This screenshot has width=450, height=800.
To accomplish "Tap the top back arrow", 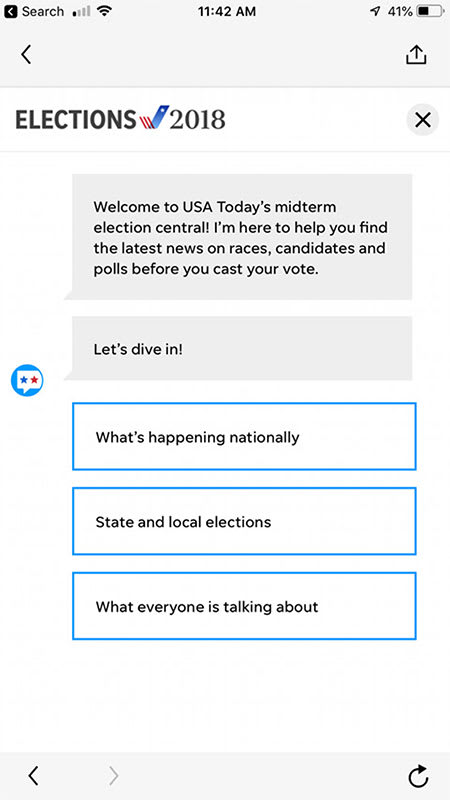I will point(27,55).
